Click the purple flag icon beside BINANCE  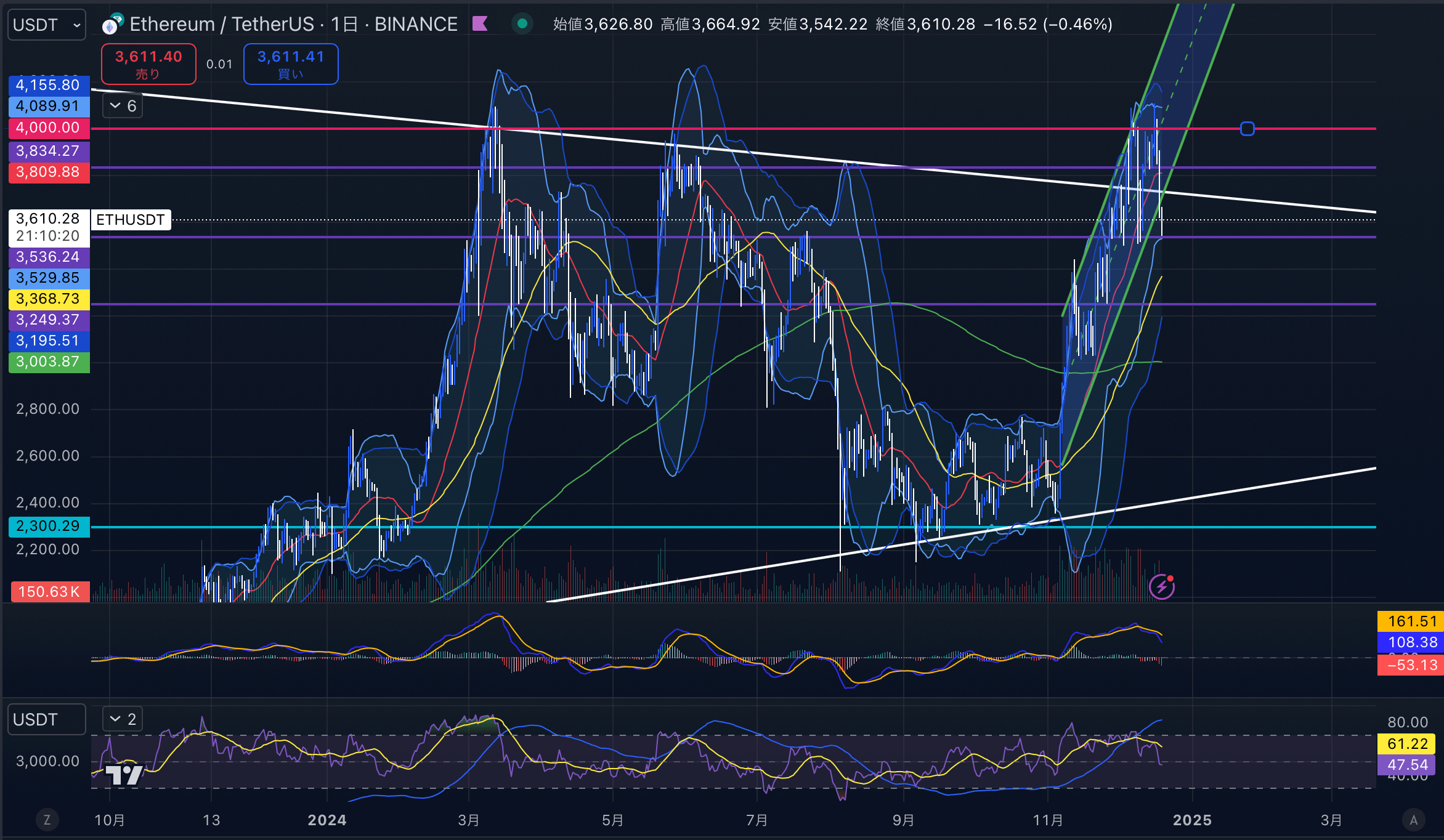pyautogui.click(x=480, y=24)
